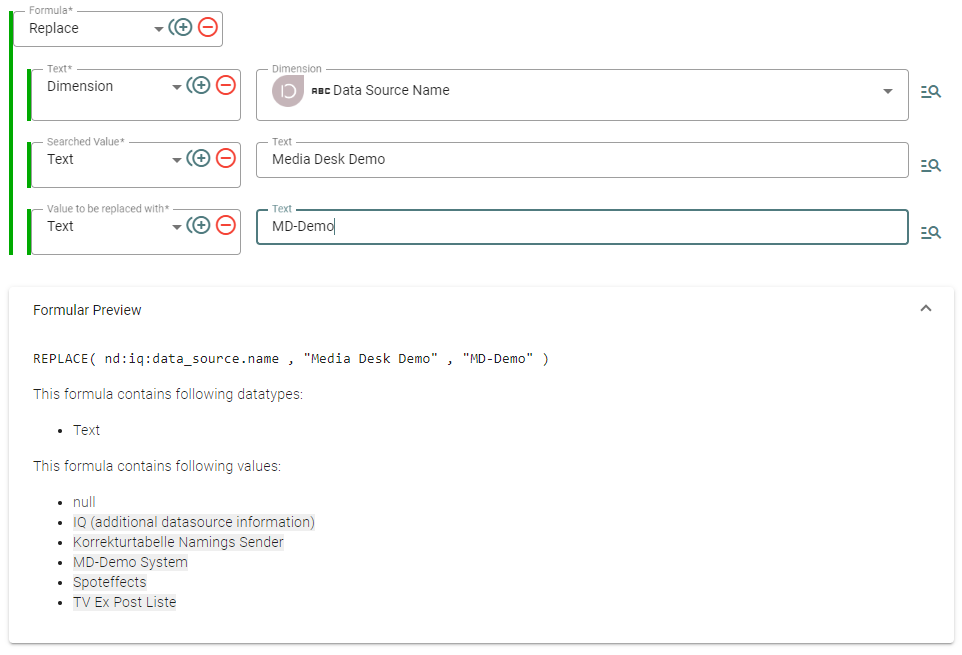Open value search for Data Source Name dimension
The width and height of the screenshot is (962, 655).
pyautogui.click(x=931, y=92)
